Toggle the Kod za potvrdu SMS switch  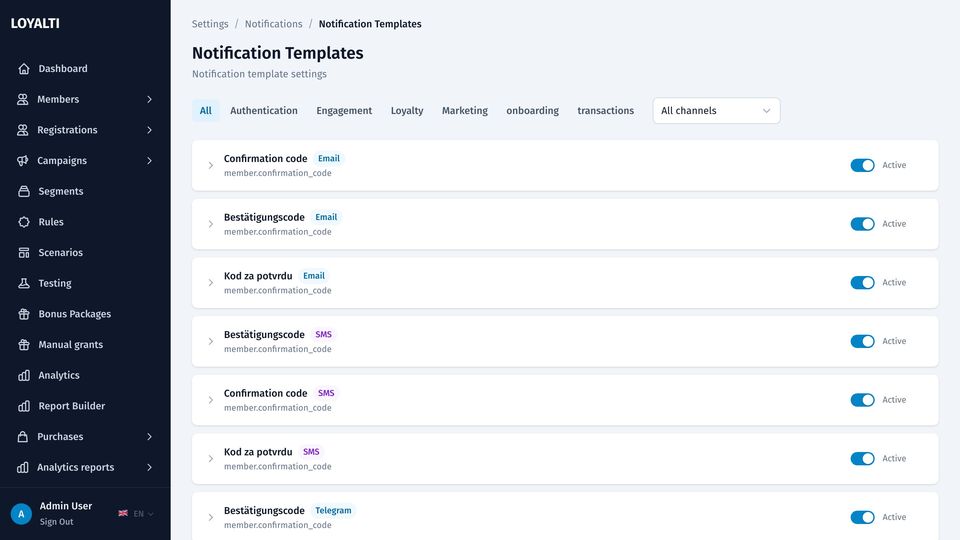click(x=862, y=459)
